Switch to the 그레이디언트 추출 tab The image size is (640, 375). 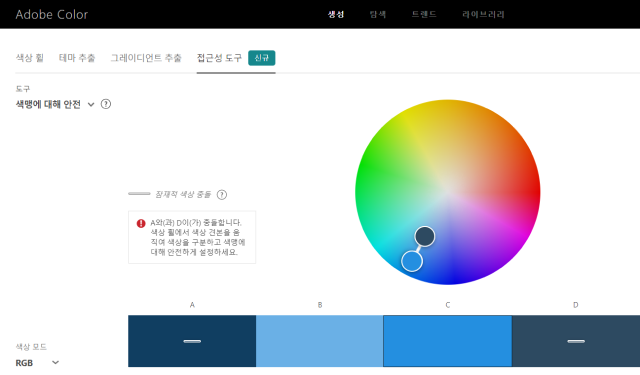146,58
